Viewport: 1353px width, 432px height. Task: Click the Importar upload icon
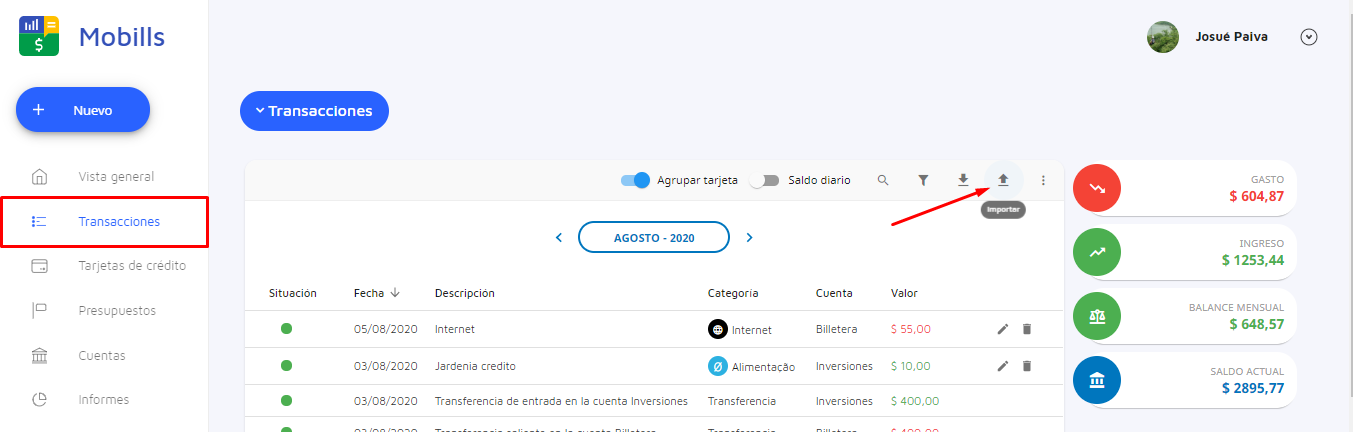click(1003, 180)
